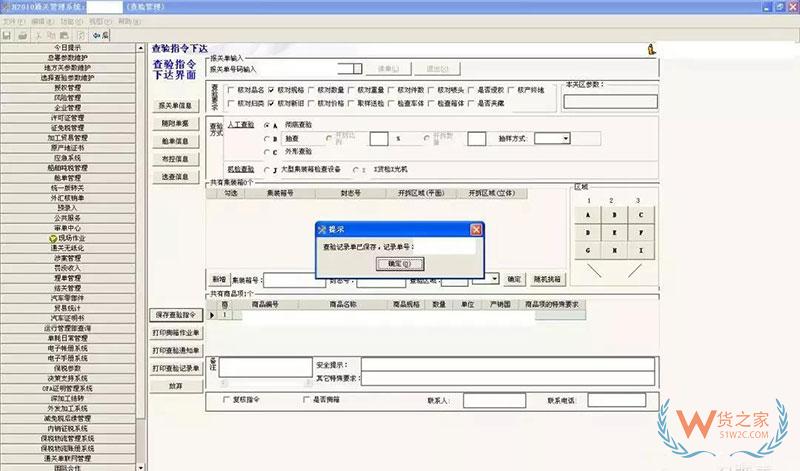Click the Cut scissors icon in the toolbar

coord(38,35)
